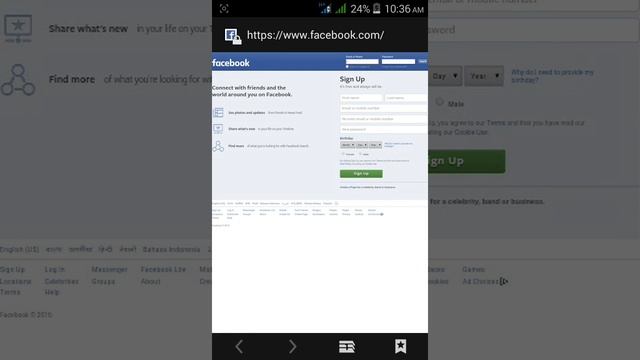
Task: Tap the 10:36 AM clock
Action: point(404,9)
